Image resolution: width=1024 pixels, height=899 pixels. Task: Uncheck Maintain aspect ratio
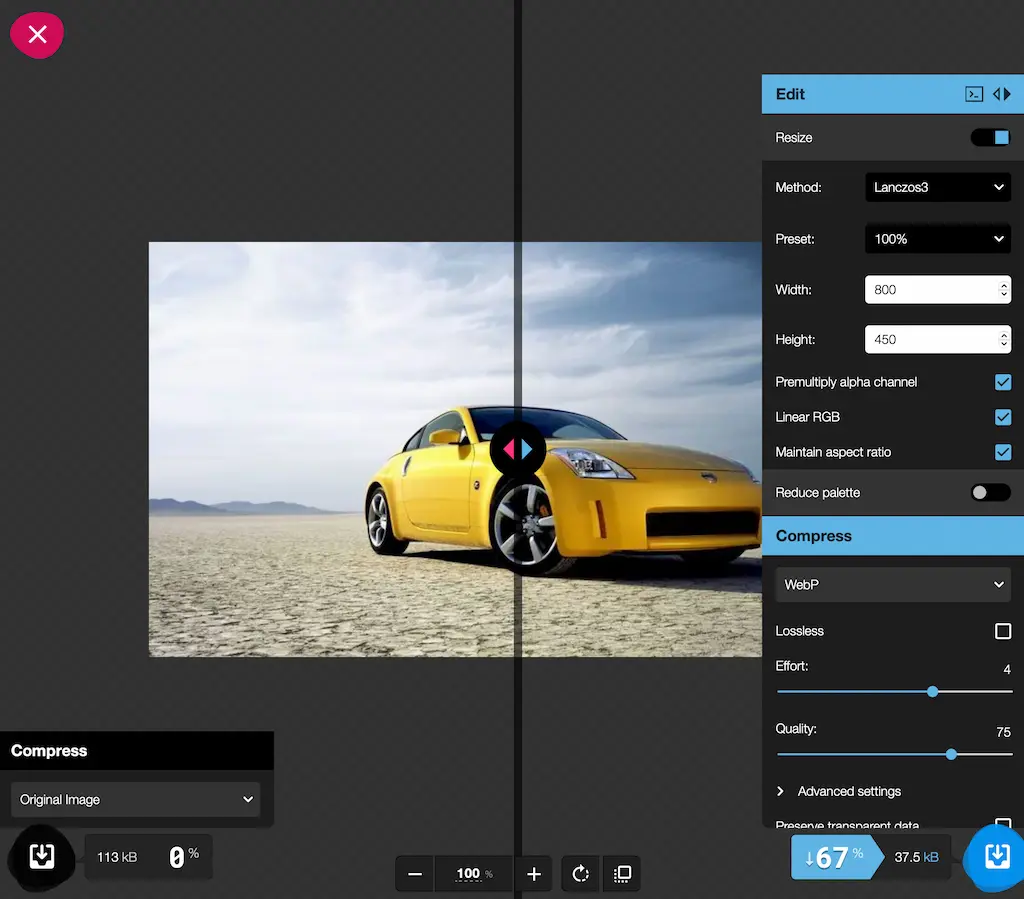(1002, 452)
